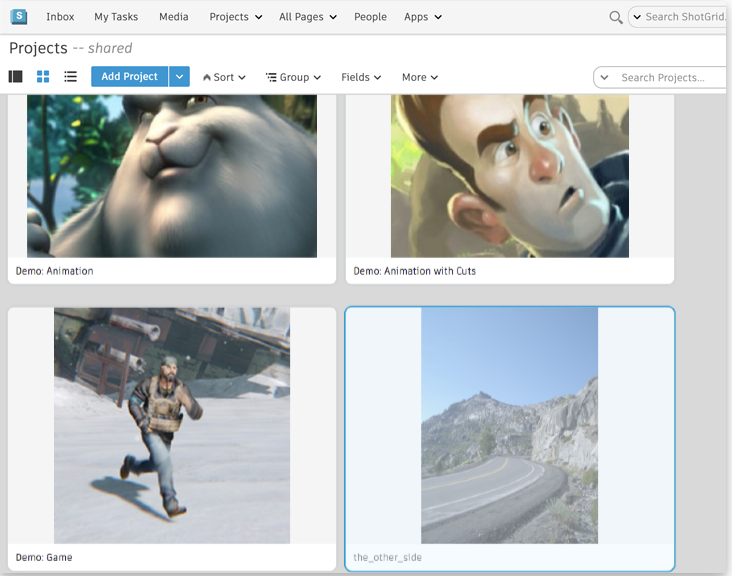Open the the_other_side road thumbnail

(509, 425)
